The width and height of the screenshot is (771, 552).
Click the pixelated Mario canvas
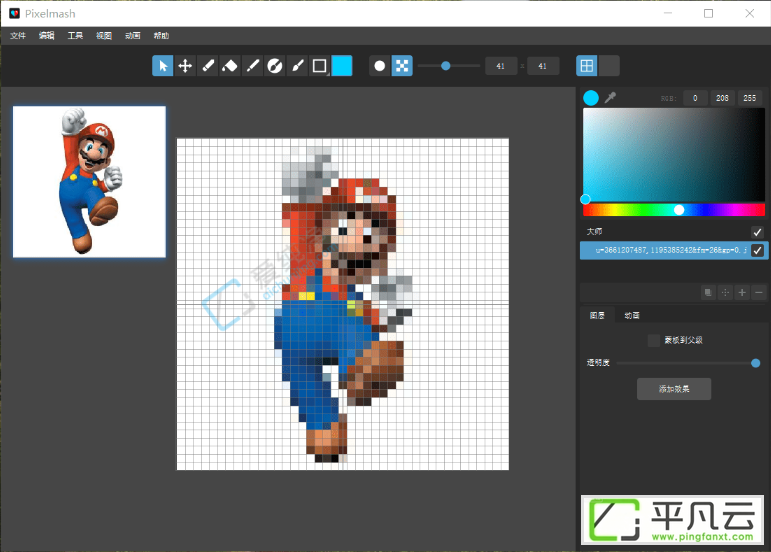(343, 304)
